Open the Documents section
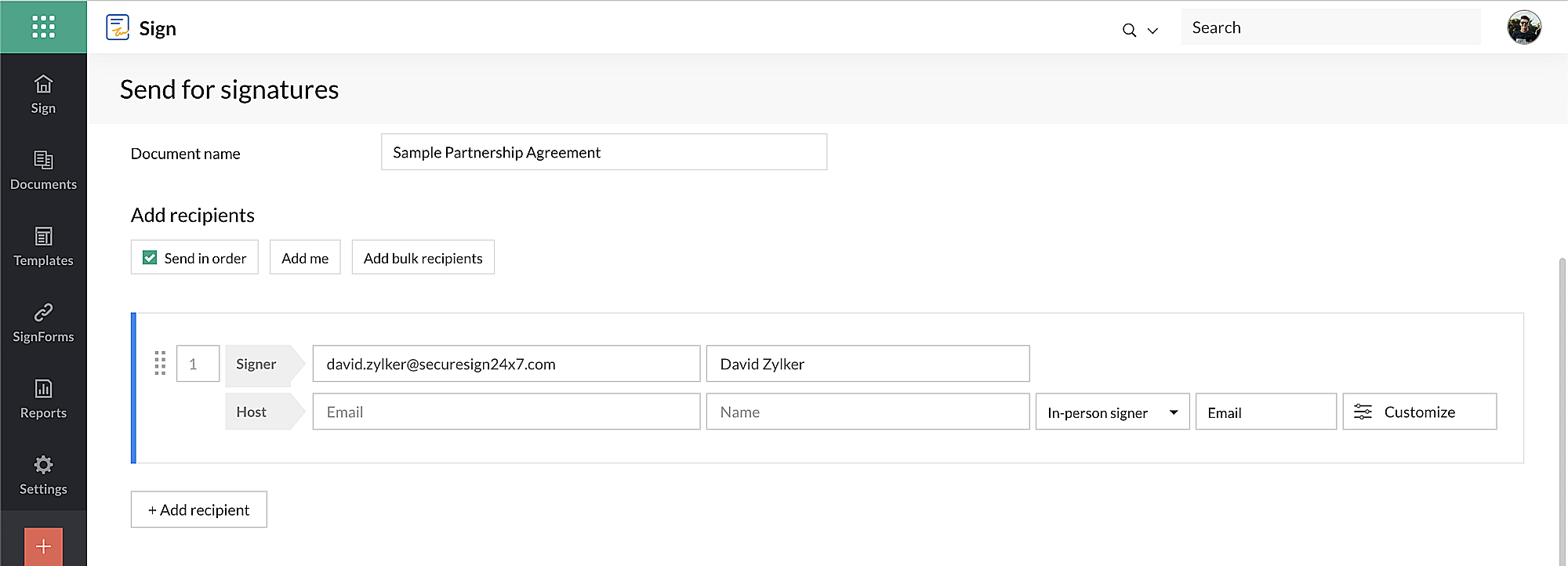The height and width of the screenshot is (566, 1568). tap(43, 169)
